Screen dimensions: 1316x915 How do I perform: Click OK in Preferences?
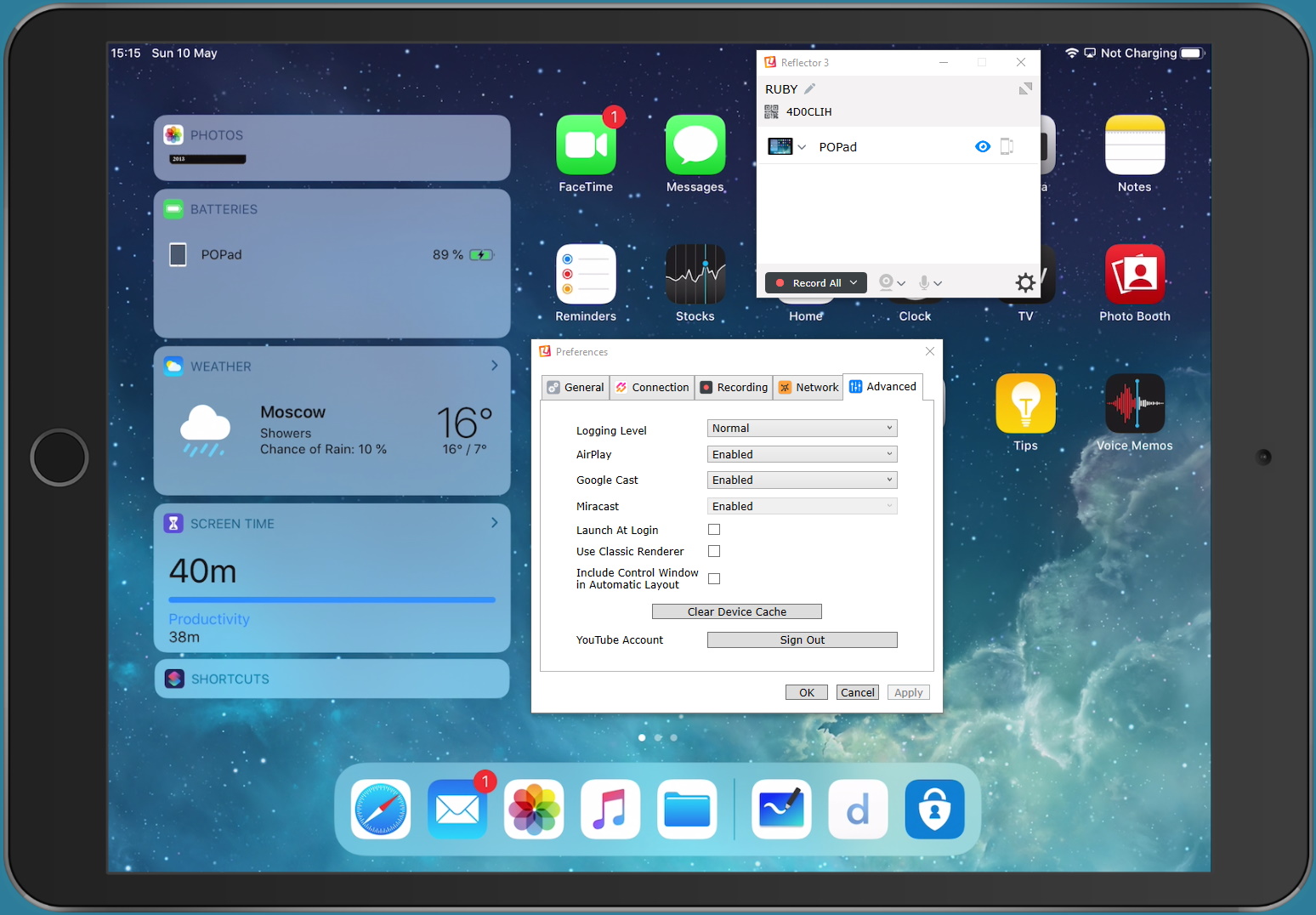807,692
